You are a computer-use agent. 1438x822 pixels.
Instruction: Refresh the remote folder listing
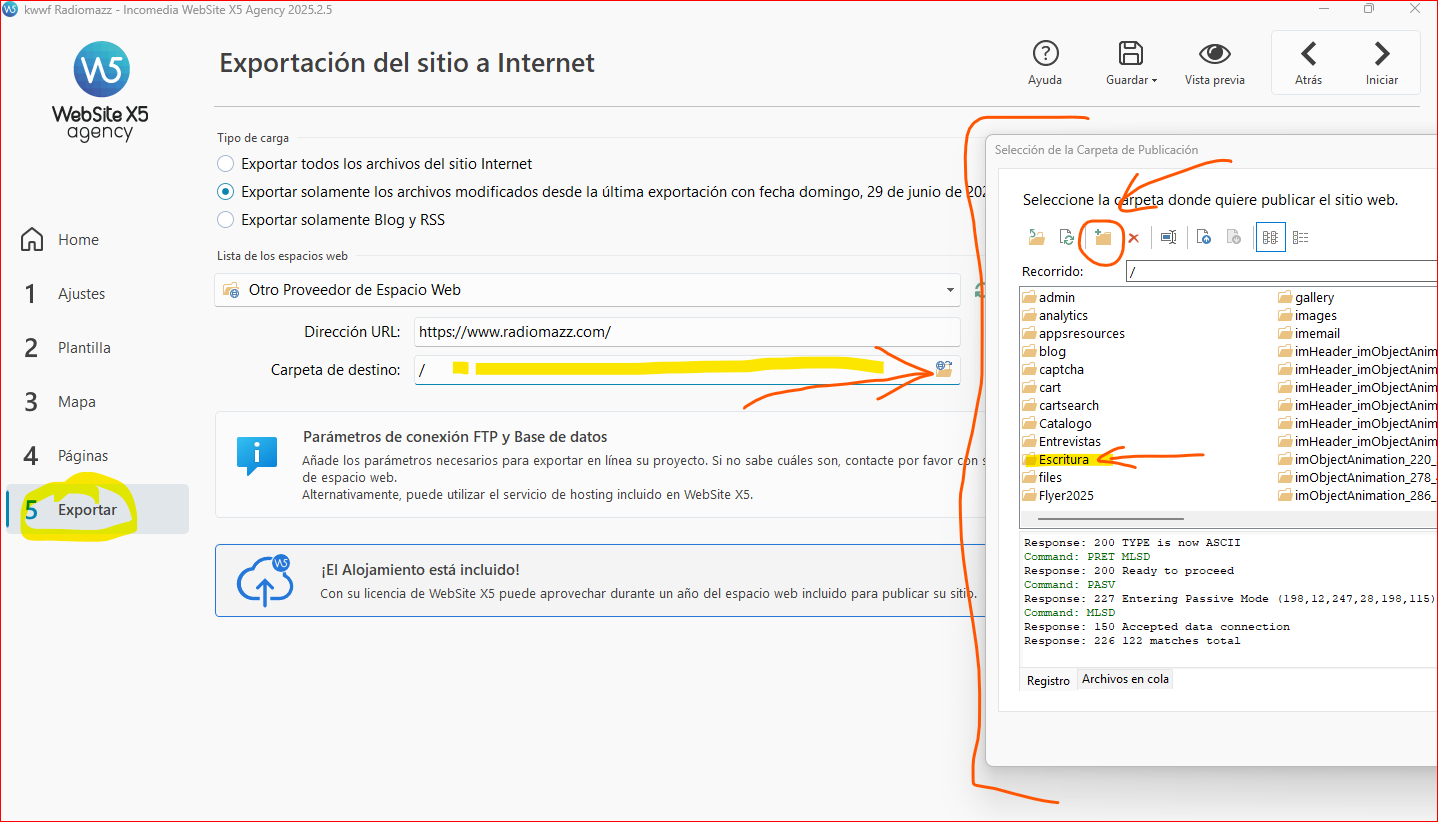click(1067, 237)
